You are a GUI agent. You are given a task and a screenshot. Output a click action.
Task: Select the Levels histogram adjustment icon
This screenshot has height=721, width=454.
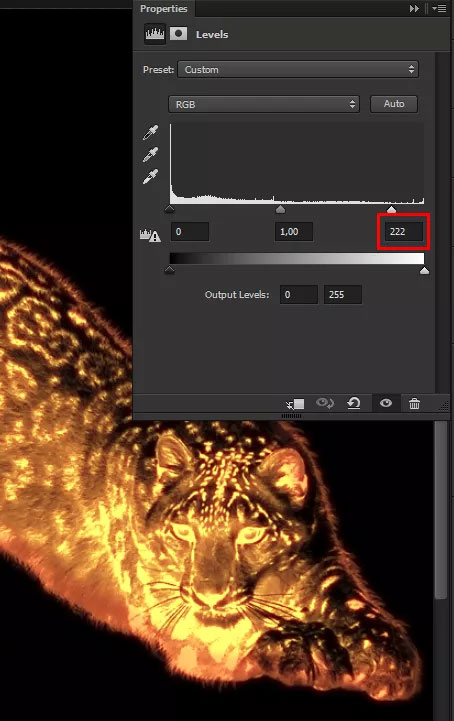(x=155, y=34)
